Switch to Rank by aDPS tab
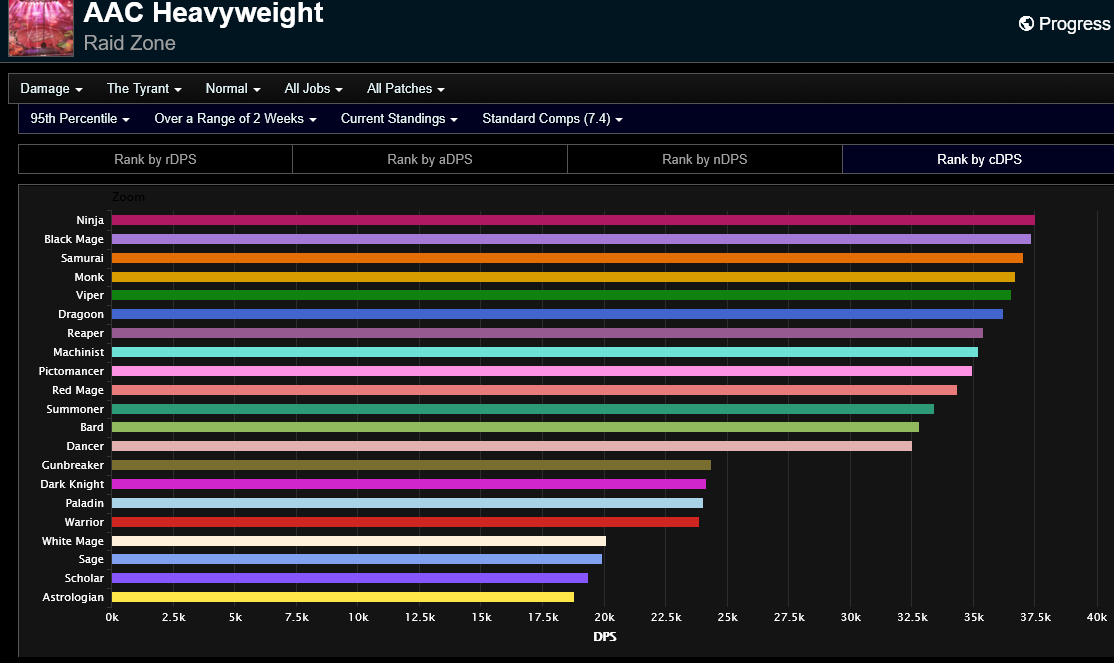Viewport: 1114px width, 663px height. (x=430, y=159)
